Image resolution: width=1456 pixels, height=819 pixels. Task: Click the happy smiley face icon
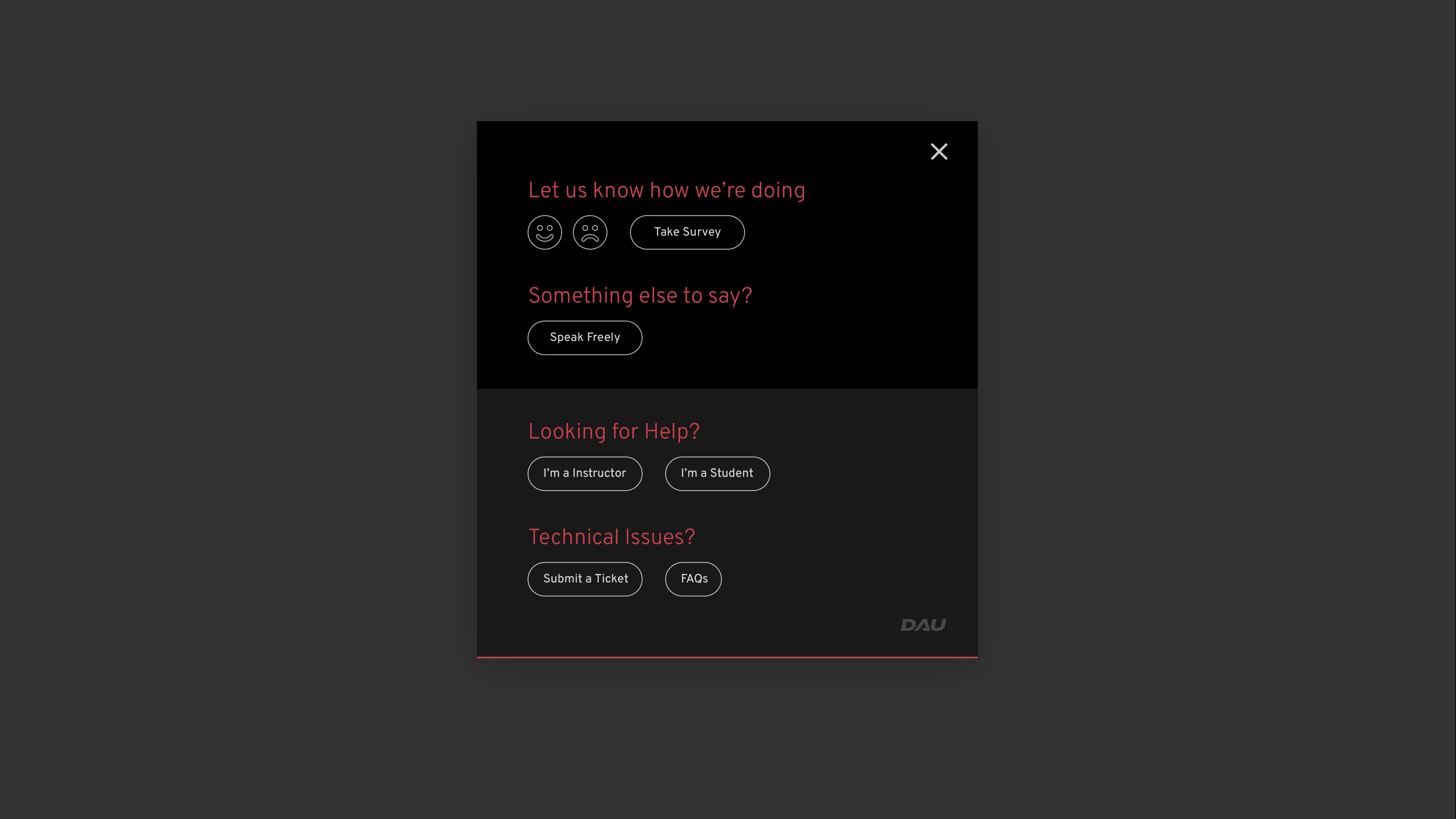tap(544, 232)
